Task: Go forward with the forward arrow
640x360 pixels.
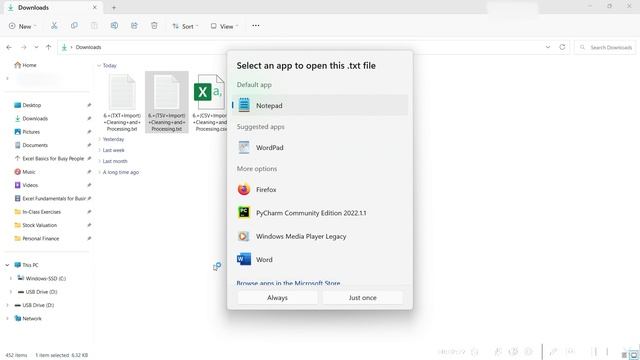Action: coord(24,47)
